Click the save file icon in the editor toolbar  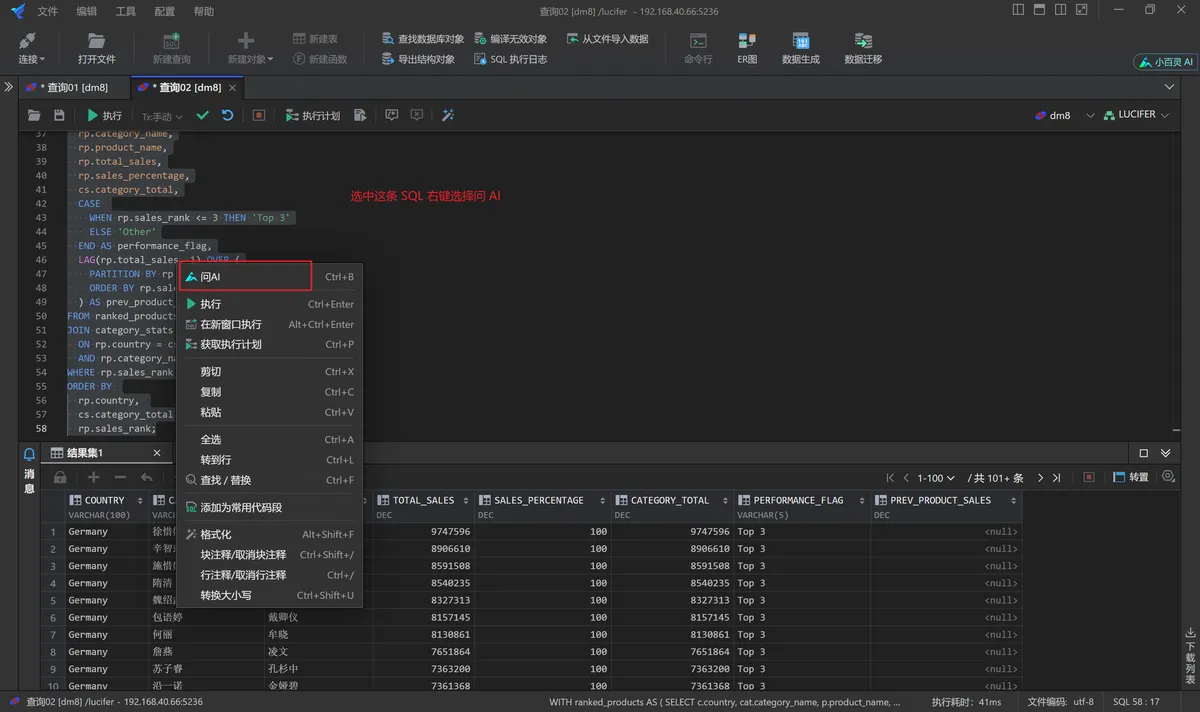coord(59,116)
